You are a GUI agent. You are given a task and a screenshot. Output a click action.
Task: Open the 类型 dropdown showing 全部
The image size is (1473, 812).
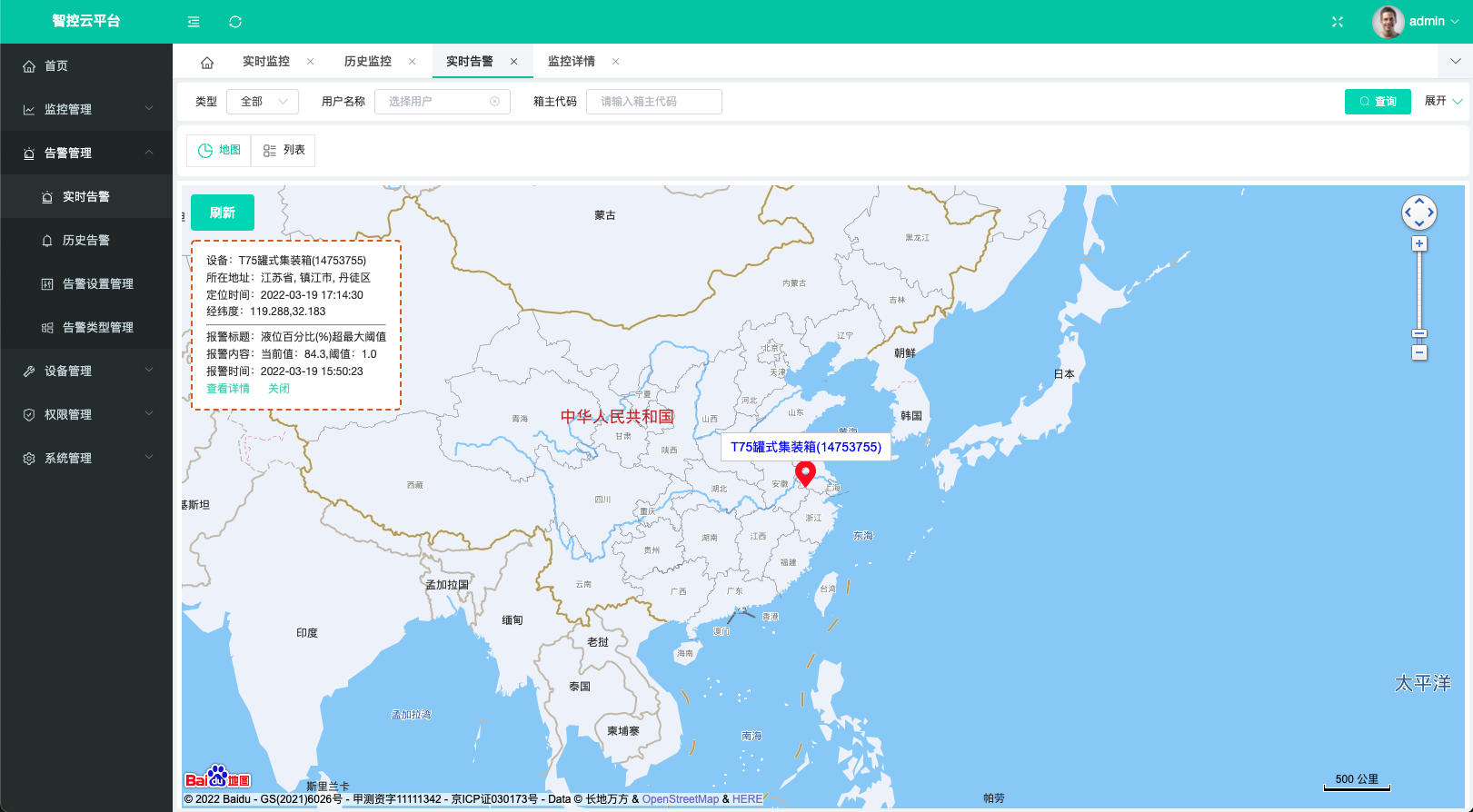pos(262,102)
